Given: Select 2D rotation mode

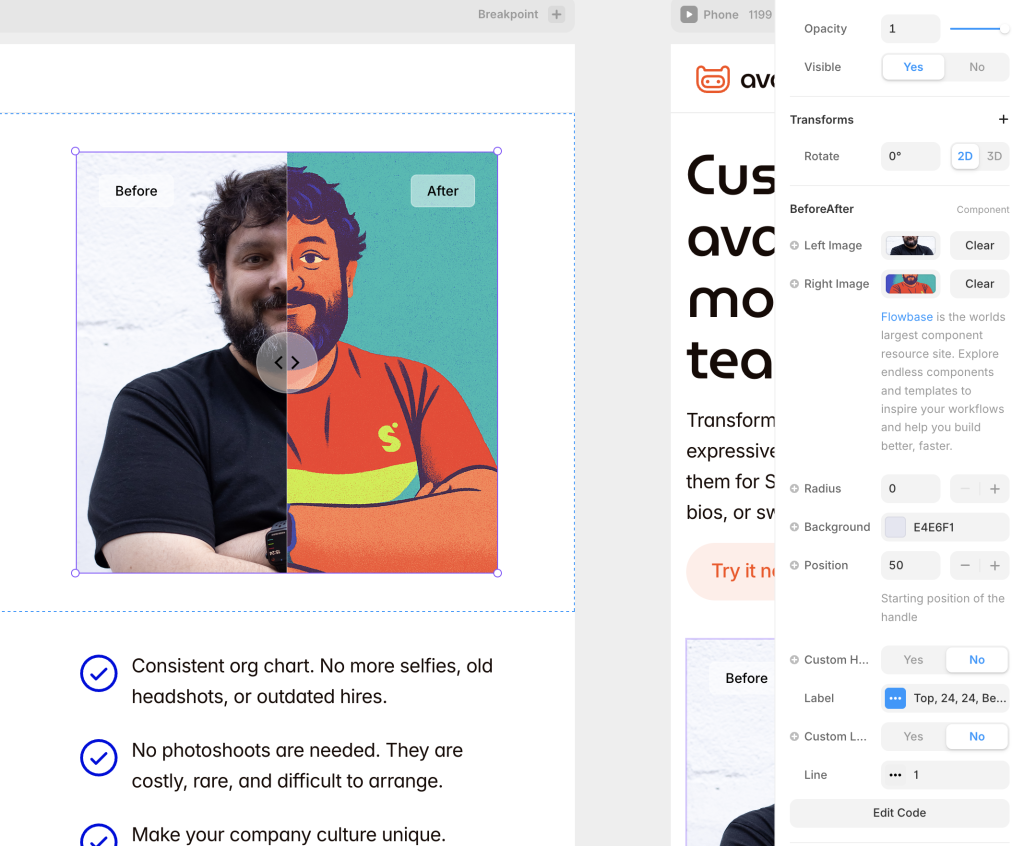Looking at the screenshot, I should (x=966, y=156).
